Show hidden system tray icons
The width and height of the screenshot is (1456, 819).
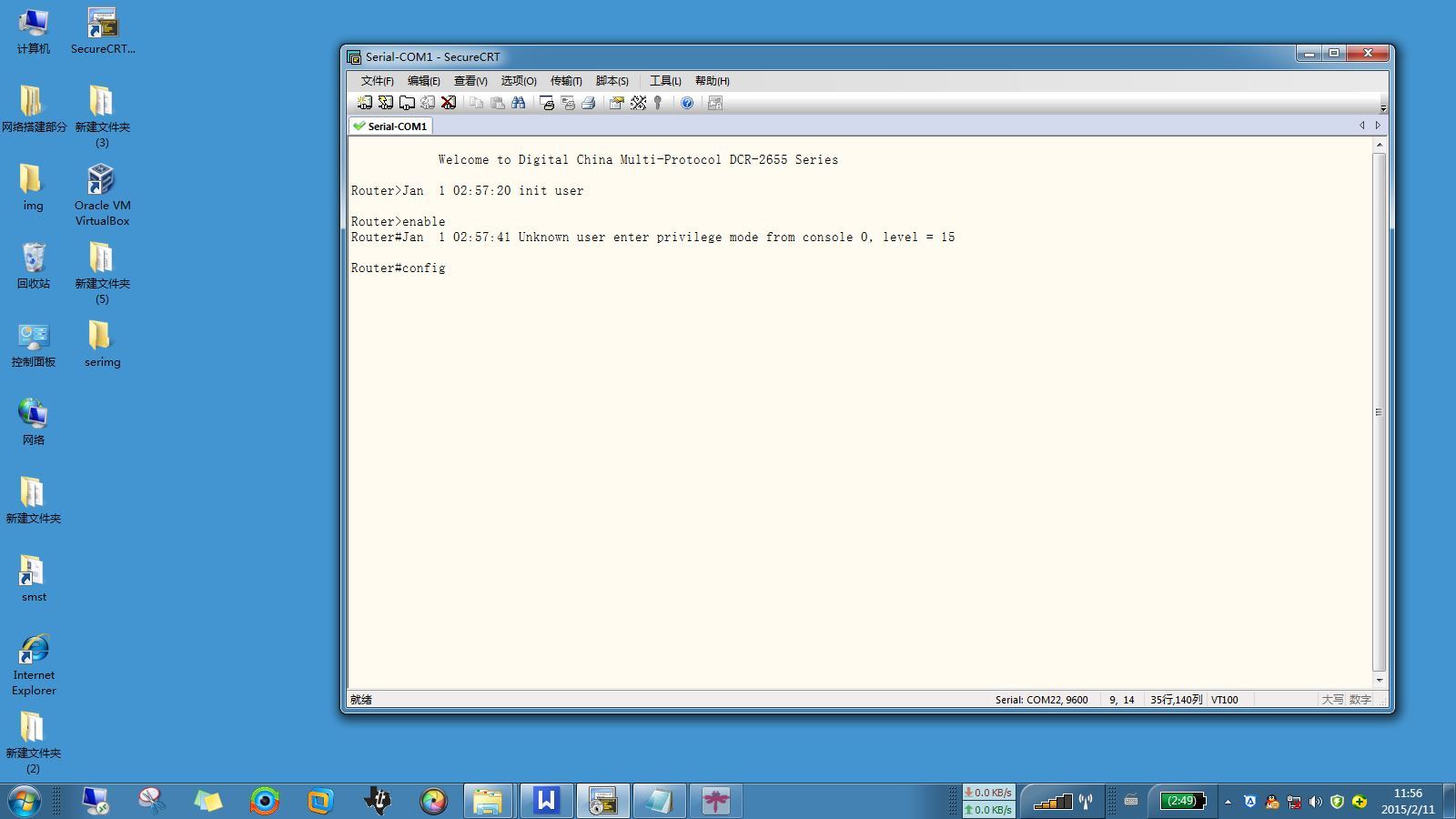[1228, 802]
